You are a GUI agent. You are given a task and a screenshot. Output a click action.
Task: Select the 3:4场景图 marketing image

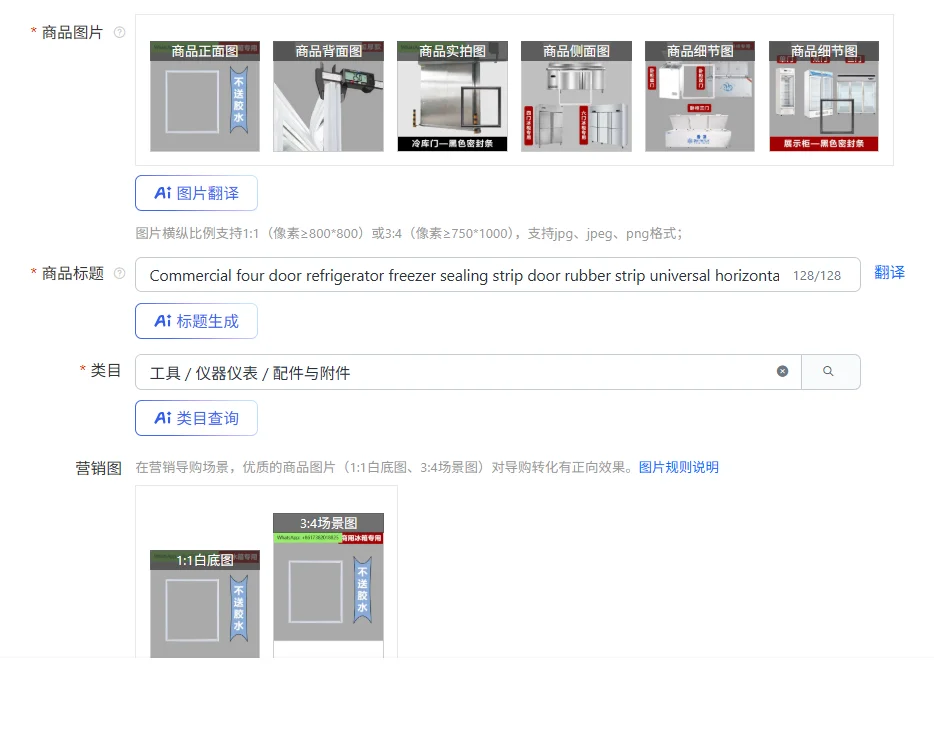[328, 585]
